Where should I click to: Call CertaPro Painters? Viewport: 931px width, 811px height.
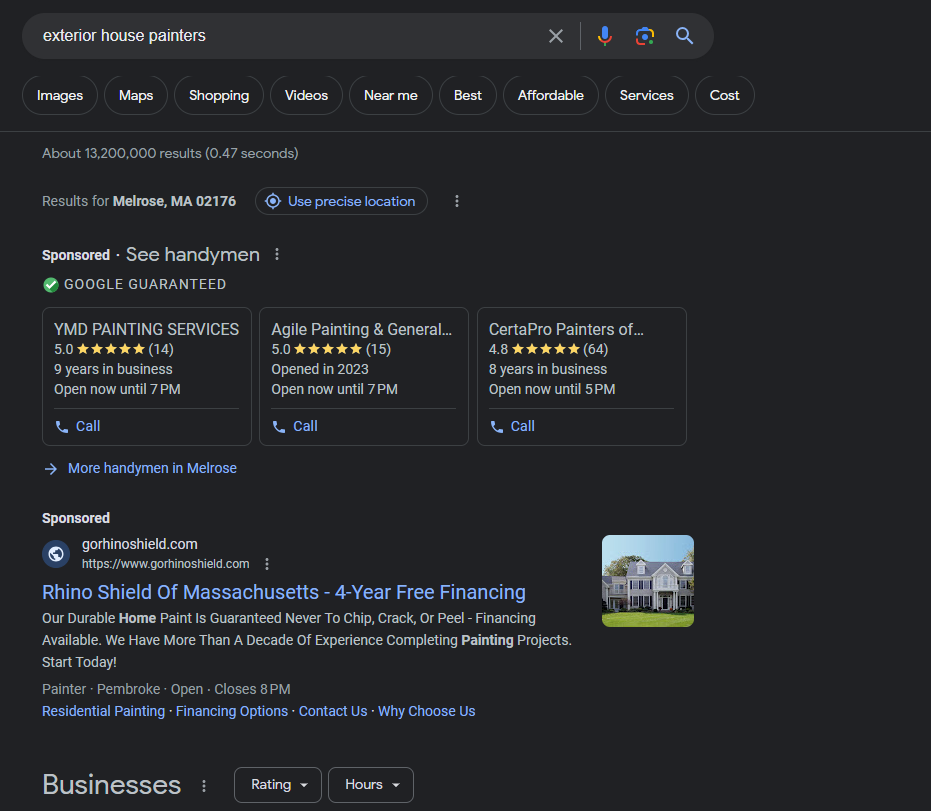click(512, 426)
